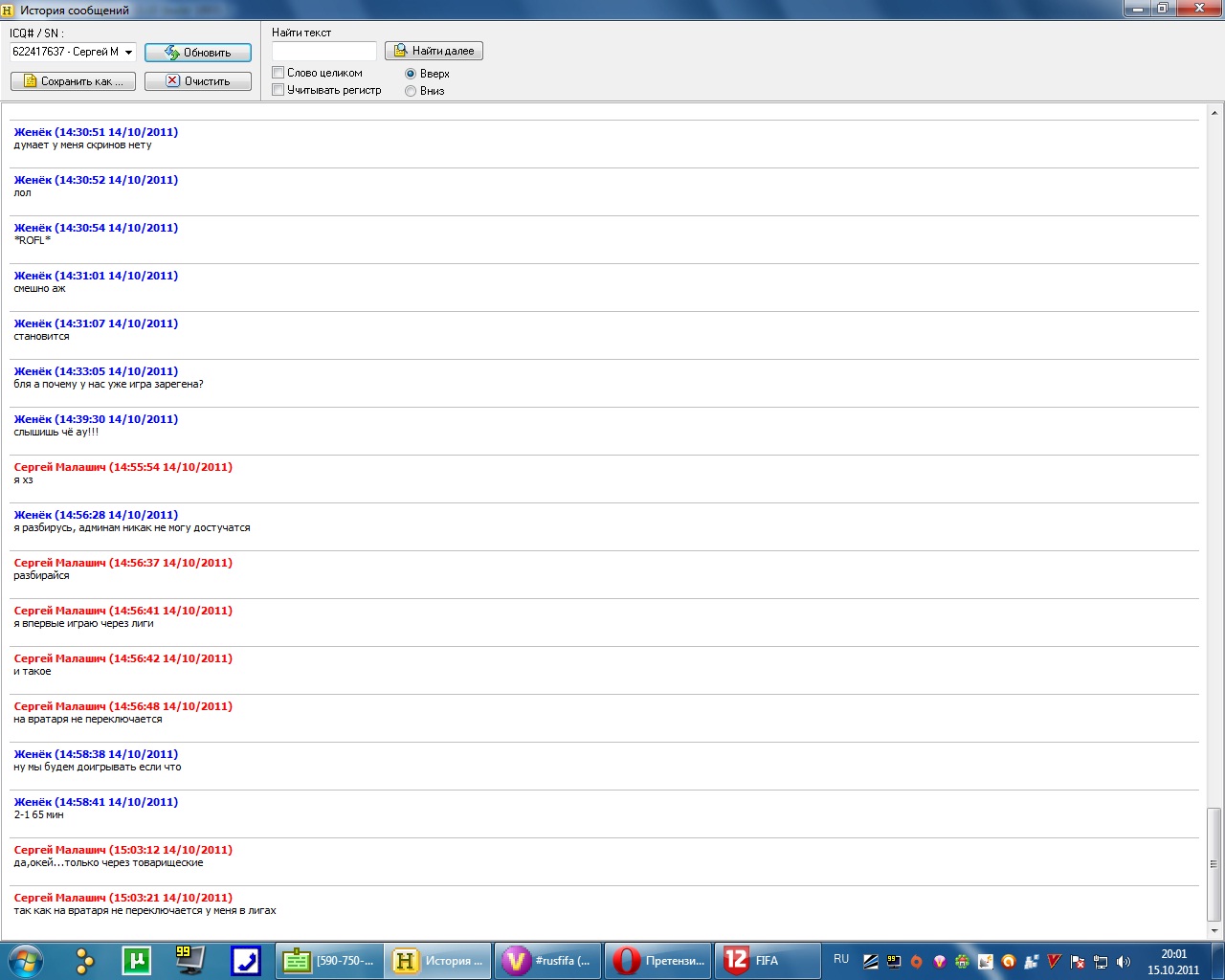Viewport: 1225px width, 980px height.
Task: Open the green uTorrent taskbar icon
Action: 137,961
